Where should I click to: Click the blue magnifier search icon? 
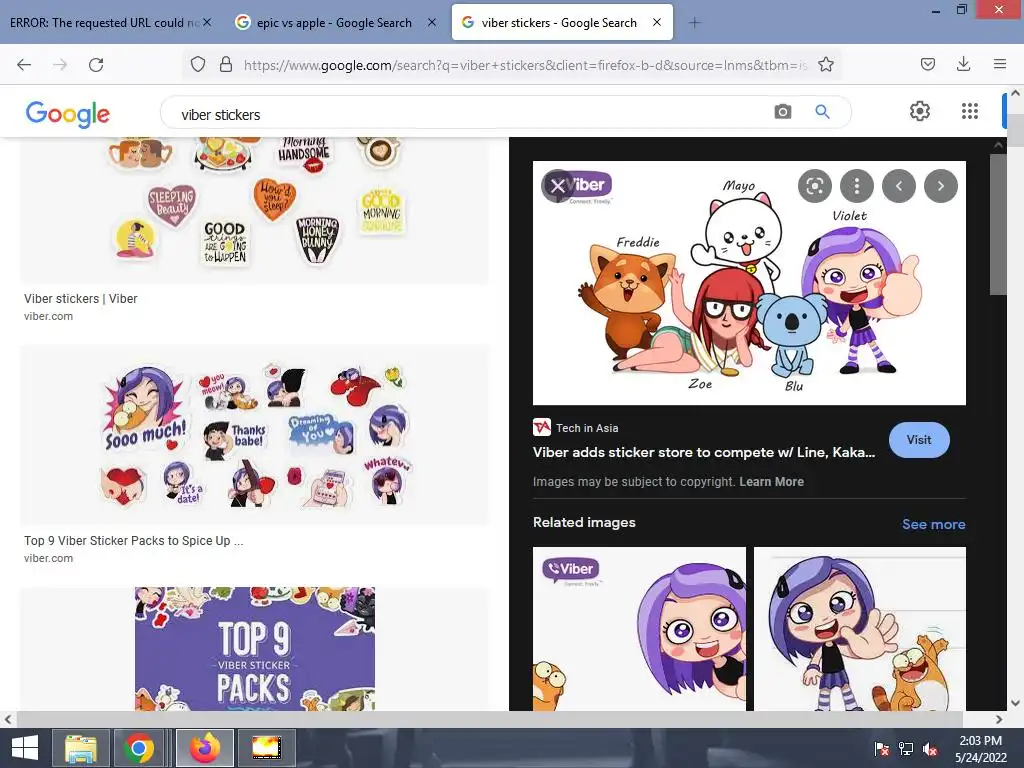tap(822, 112)
